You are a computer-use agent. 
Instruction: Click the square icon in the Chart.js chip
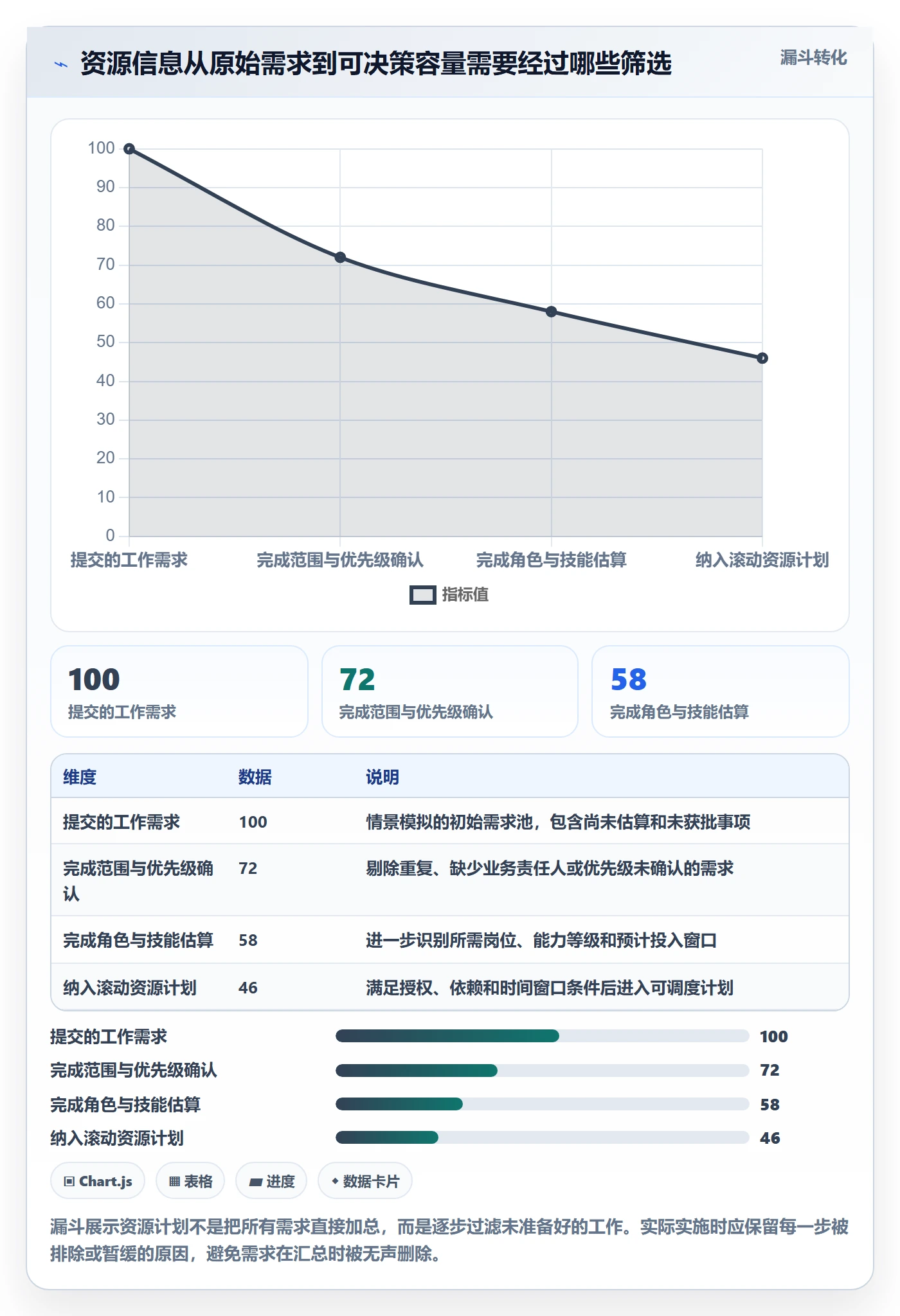tap(69, 1181)
